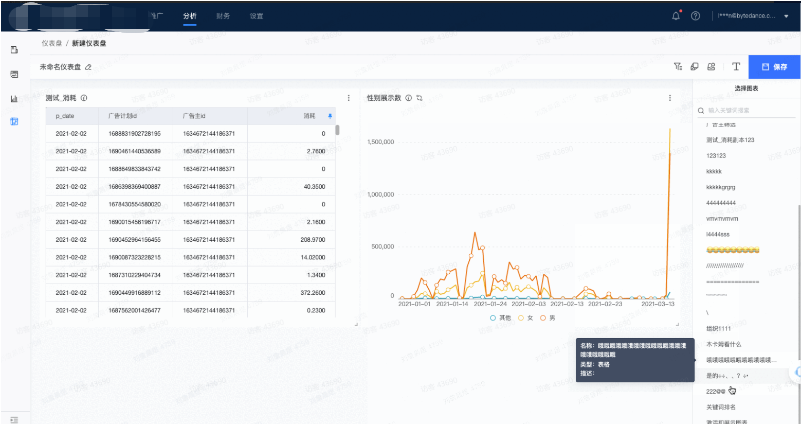Click the blue 保存 button
The height and width of the screenshot is (427, 803).
775,67
